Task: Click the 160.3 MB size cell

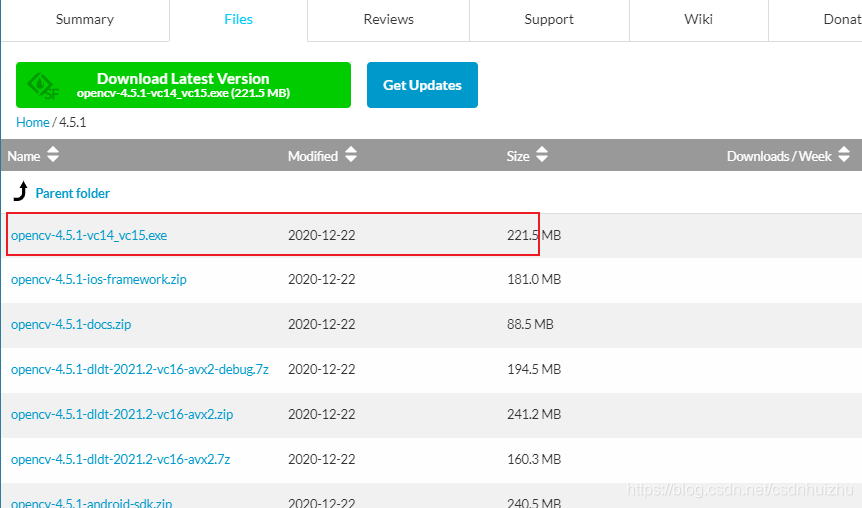Action: (534, 459)
